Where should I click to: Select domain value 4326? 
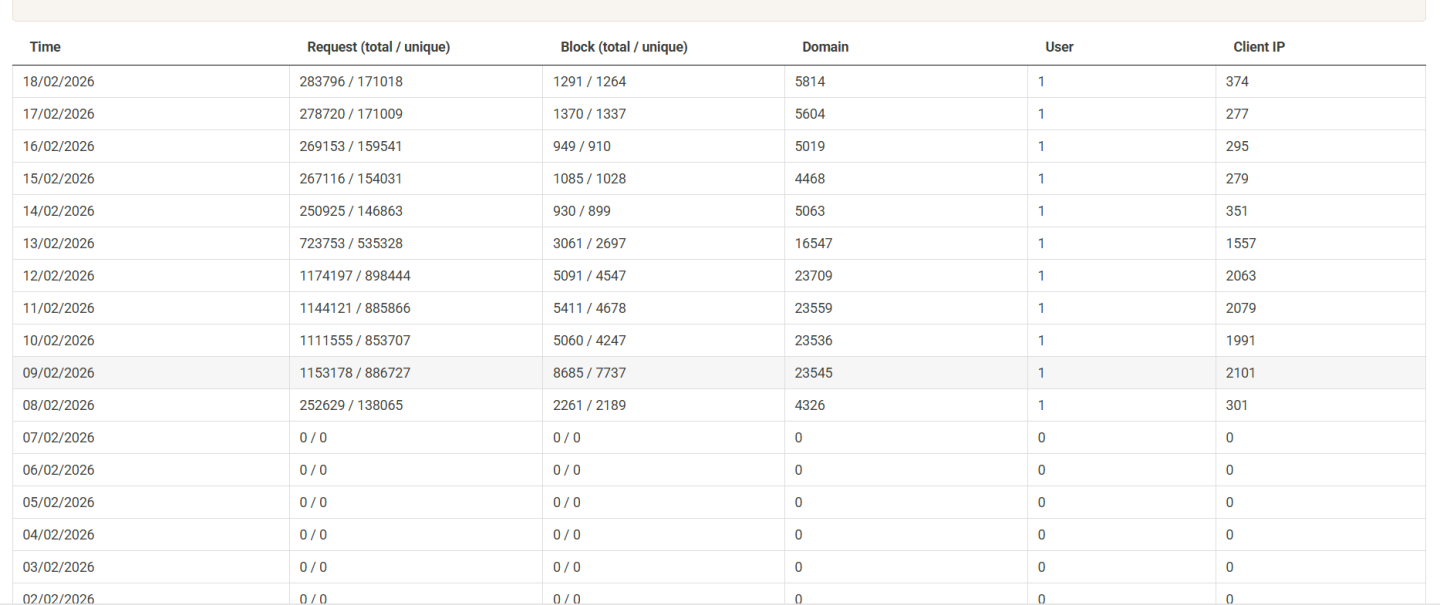810,405
